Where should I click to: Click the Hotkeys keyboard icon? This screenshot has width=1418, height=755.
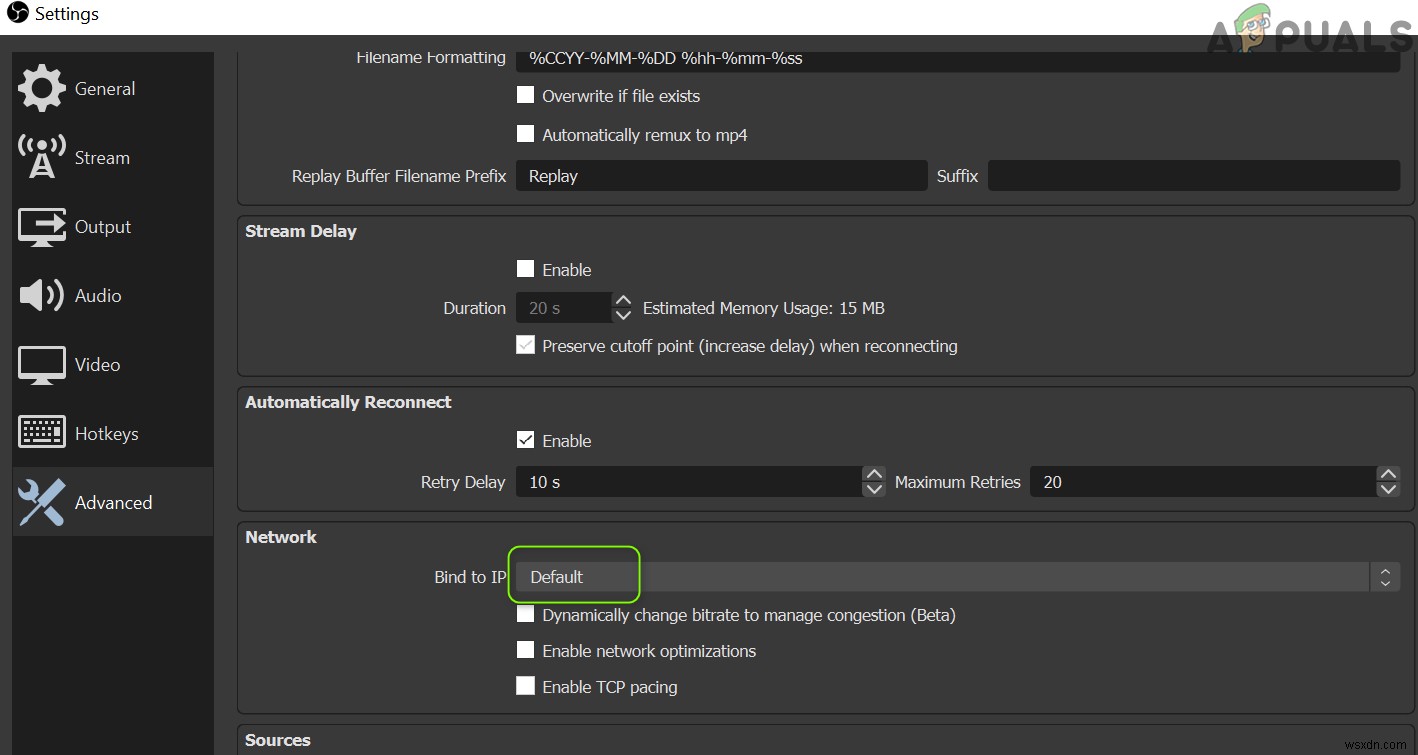(42, 434)
